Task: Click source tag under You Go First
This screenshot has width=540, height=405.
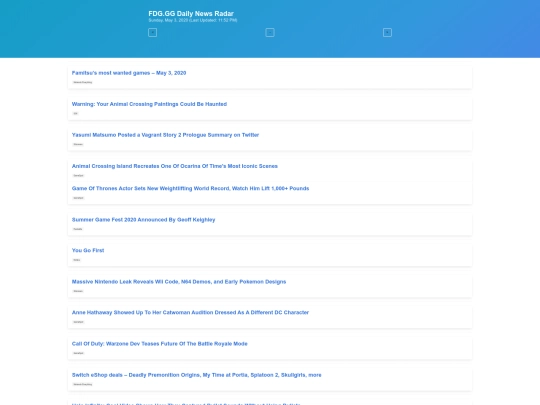Action: [77, 260]
